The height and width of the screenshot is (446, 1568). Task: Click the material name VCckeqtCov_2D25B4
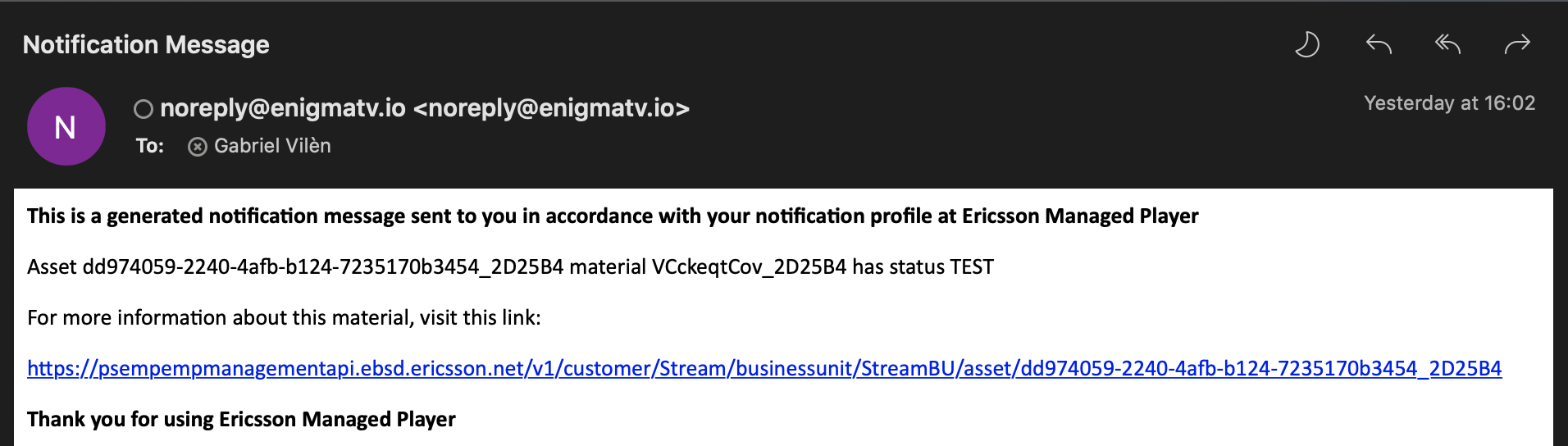click(x=749, y=267)
